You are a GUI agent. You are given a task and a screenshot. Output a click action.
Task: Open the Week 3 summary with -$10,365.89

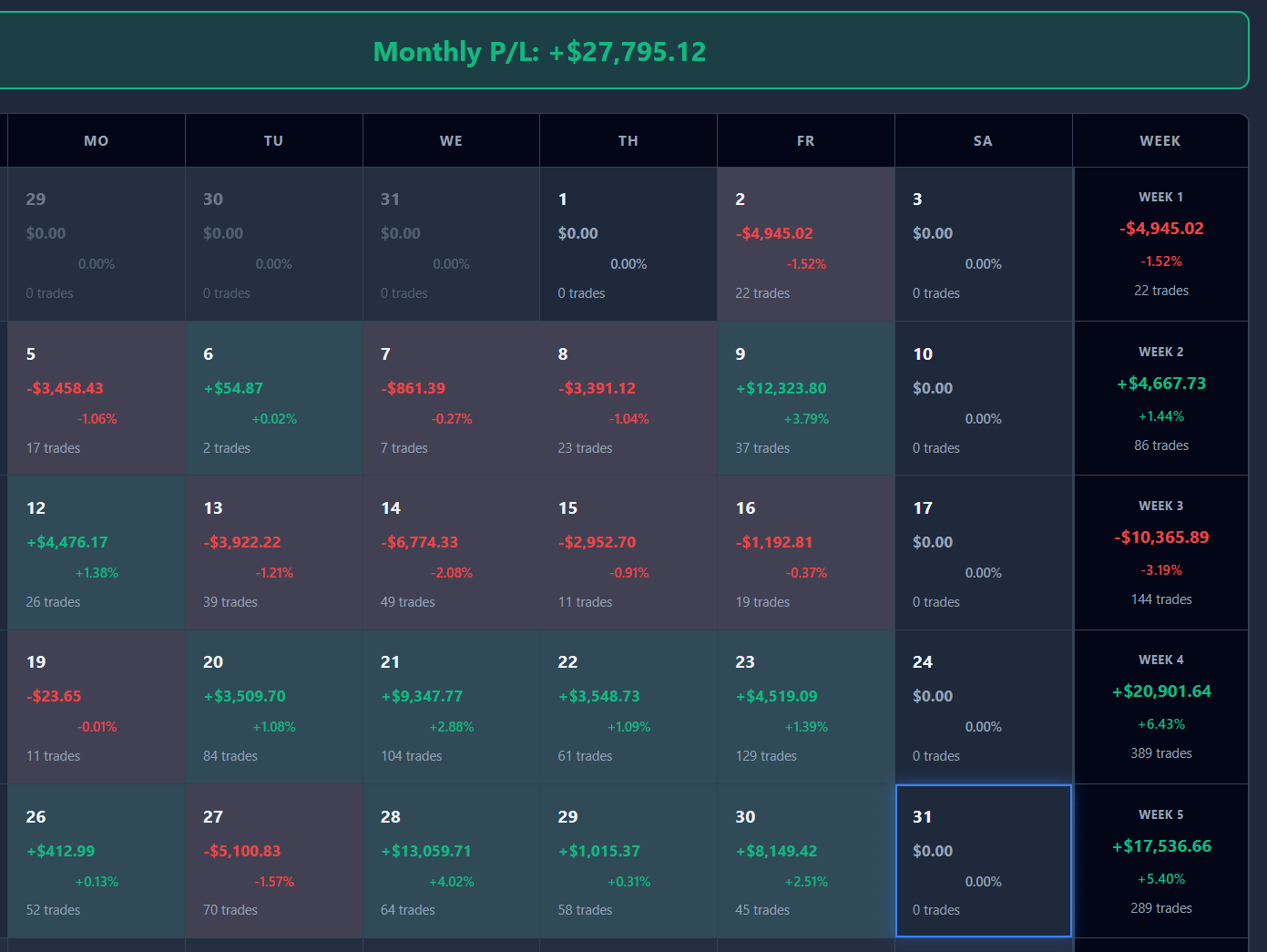point(1160,553)
